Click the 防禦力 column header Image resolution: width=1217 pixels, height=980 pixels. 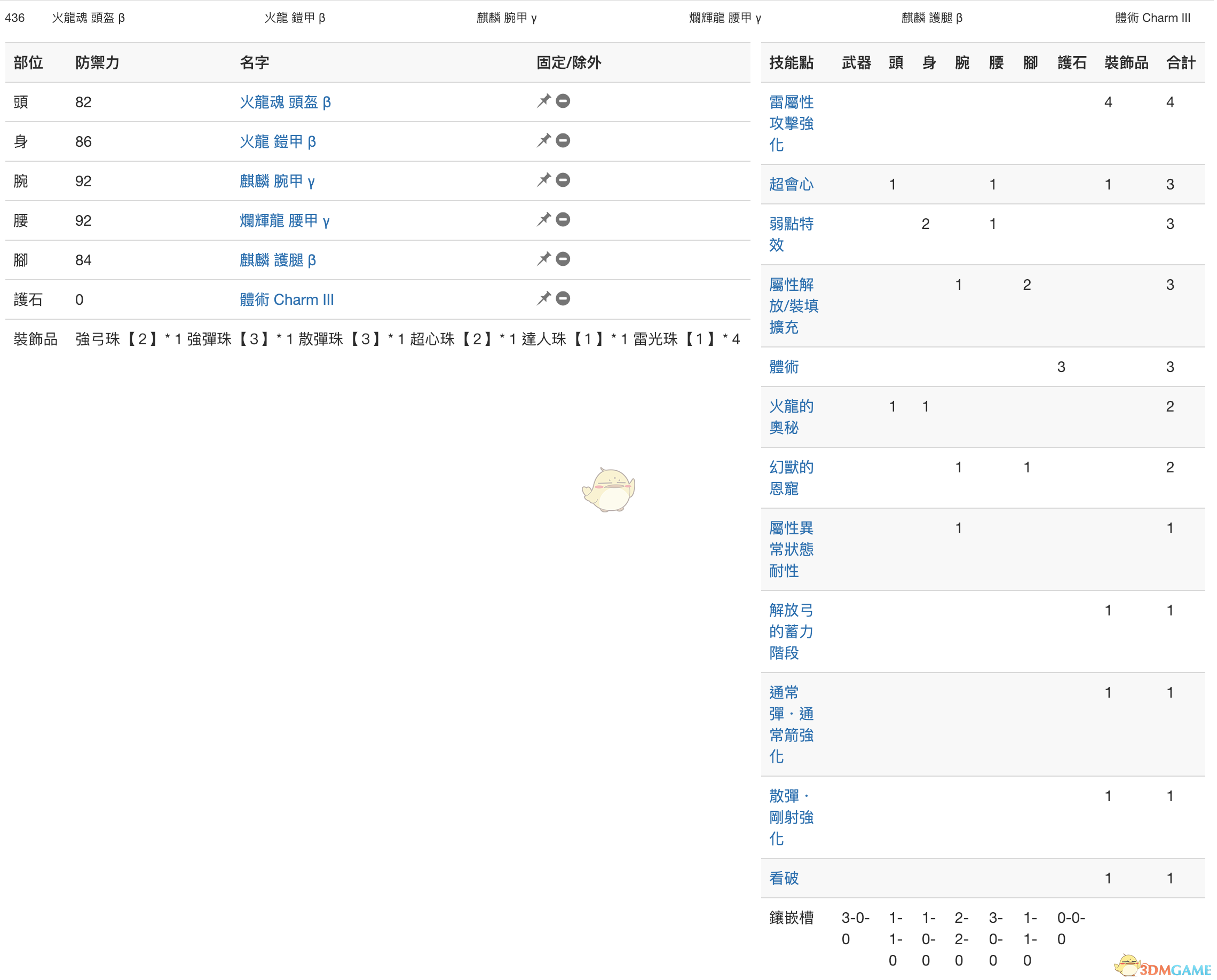click(97, 62)
